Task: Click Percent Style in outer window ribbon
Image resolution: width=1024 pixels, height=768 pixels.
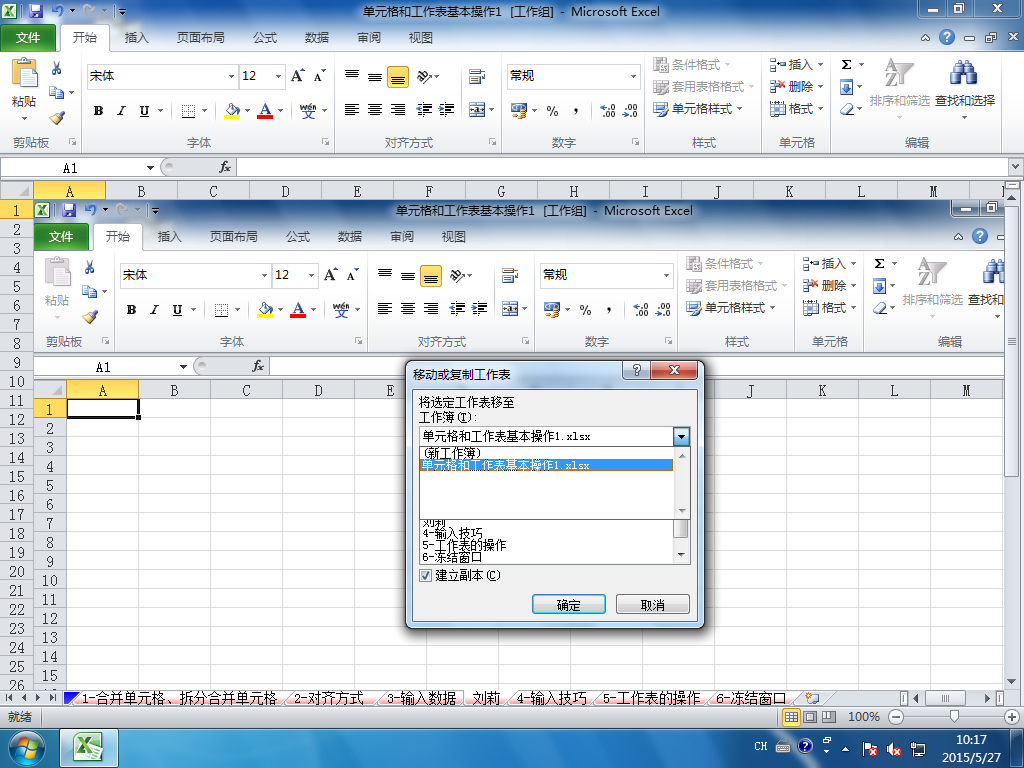Action: coord(552,110)
